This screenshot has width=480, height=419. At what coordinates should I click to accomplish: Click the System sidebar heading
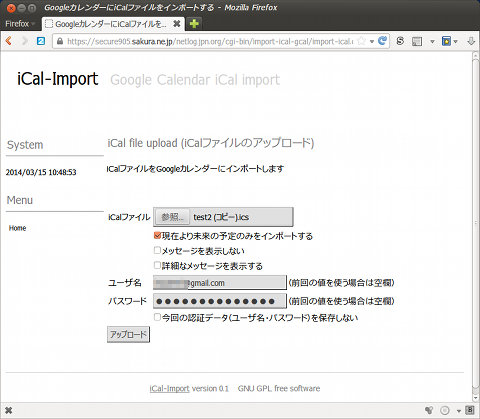(25, 145)
